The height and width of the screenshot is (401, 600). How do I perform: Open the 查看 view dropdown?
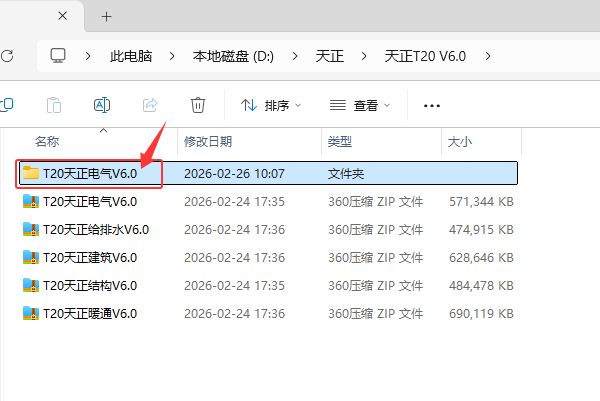coord(360,105)
